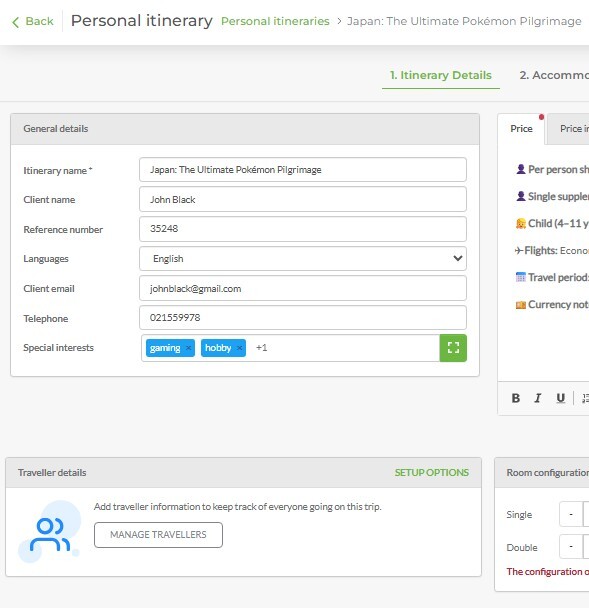Open the 2. Accommodation tab

(554, 75)
